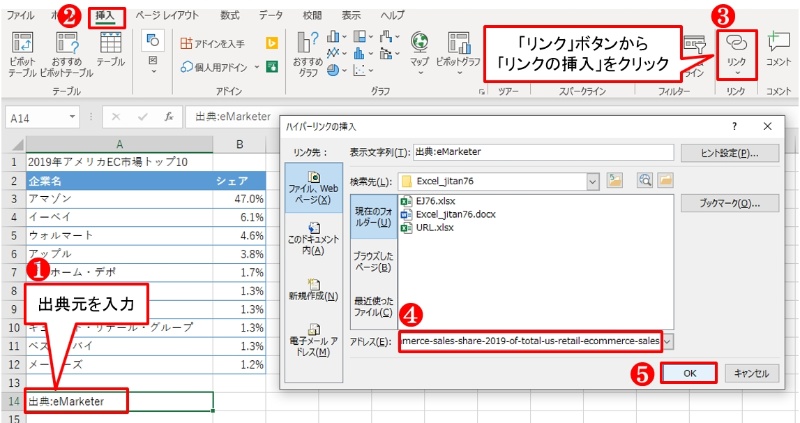Image resolution: width=800 pixels, height=423 pixels.
Task: Switch to the Insert (挿入) ribbon tab
Action: pyautogui.click(x=105, y=16)
